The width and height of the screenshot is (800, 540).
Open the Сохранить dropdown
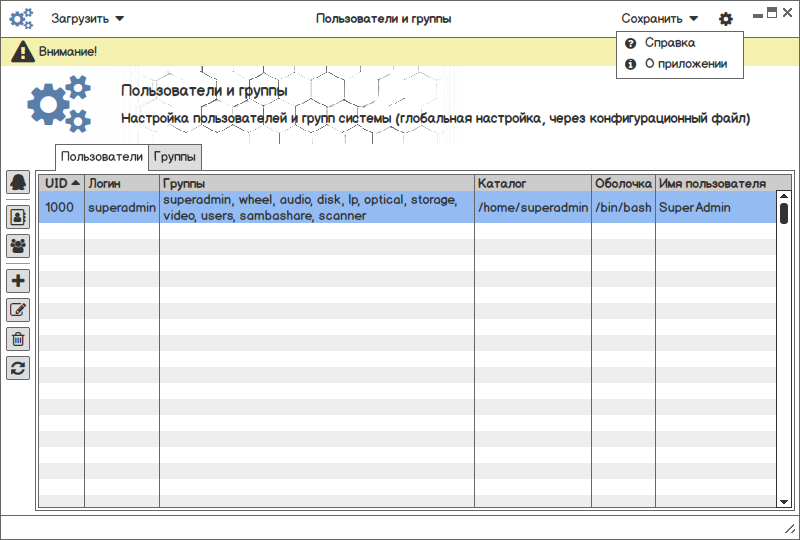tap(659, 18)
